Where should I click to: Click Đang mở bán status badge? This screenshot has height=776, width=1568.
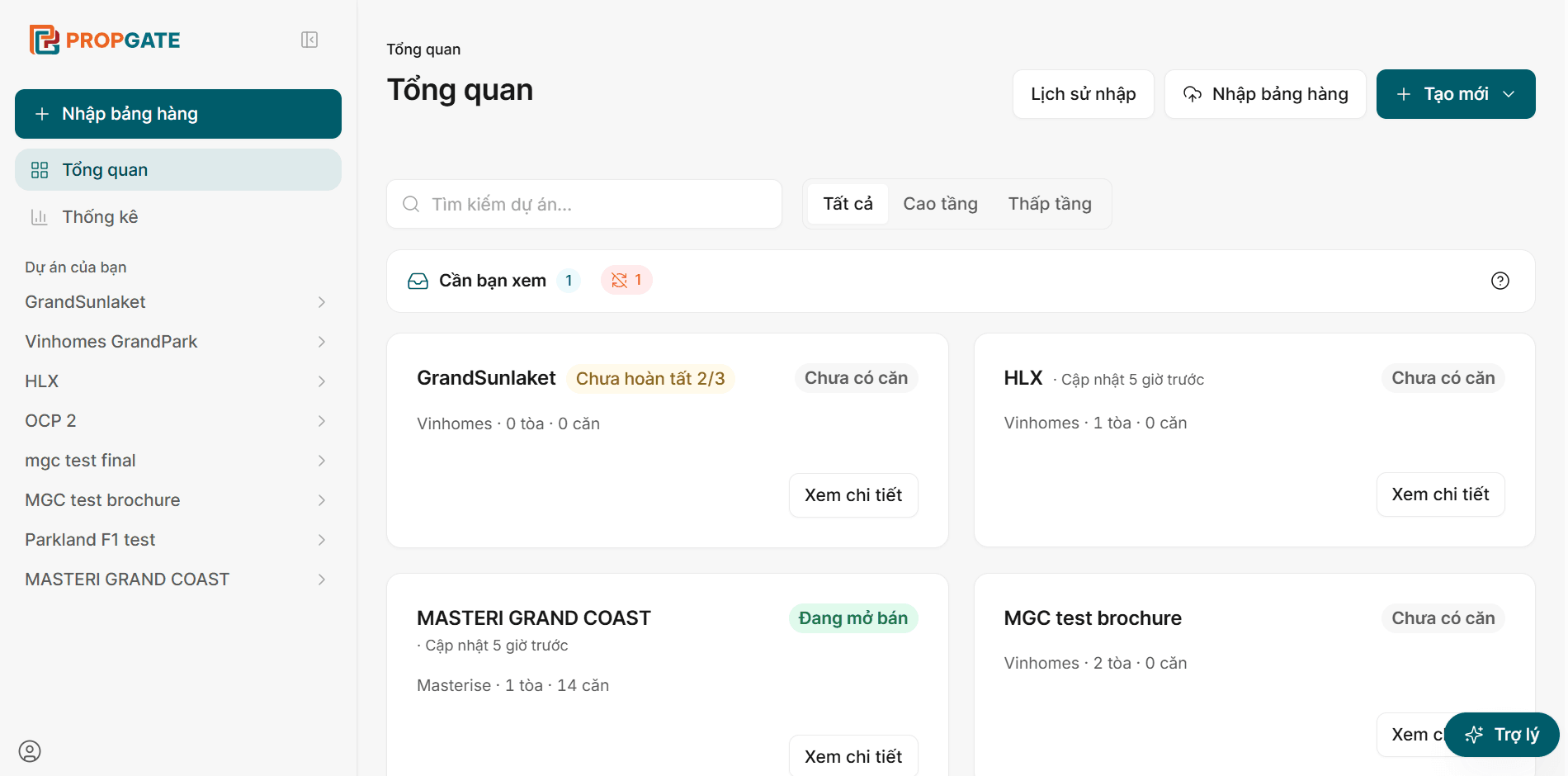tap(853, 618)
